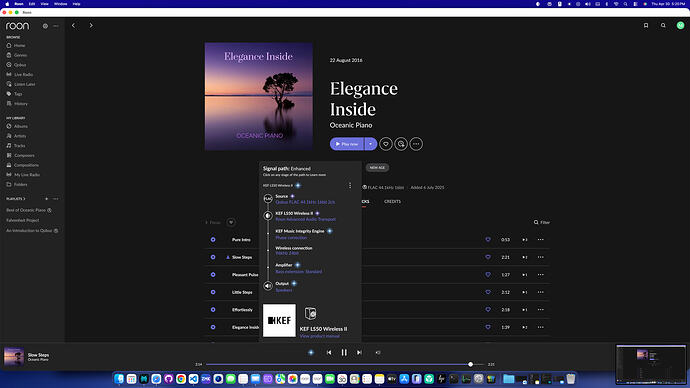Click the playback progress slider handle

tap(470, 364)
